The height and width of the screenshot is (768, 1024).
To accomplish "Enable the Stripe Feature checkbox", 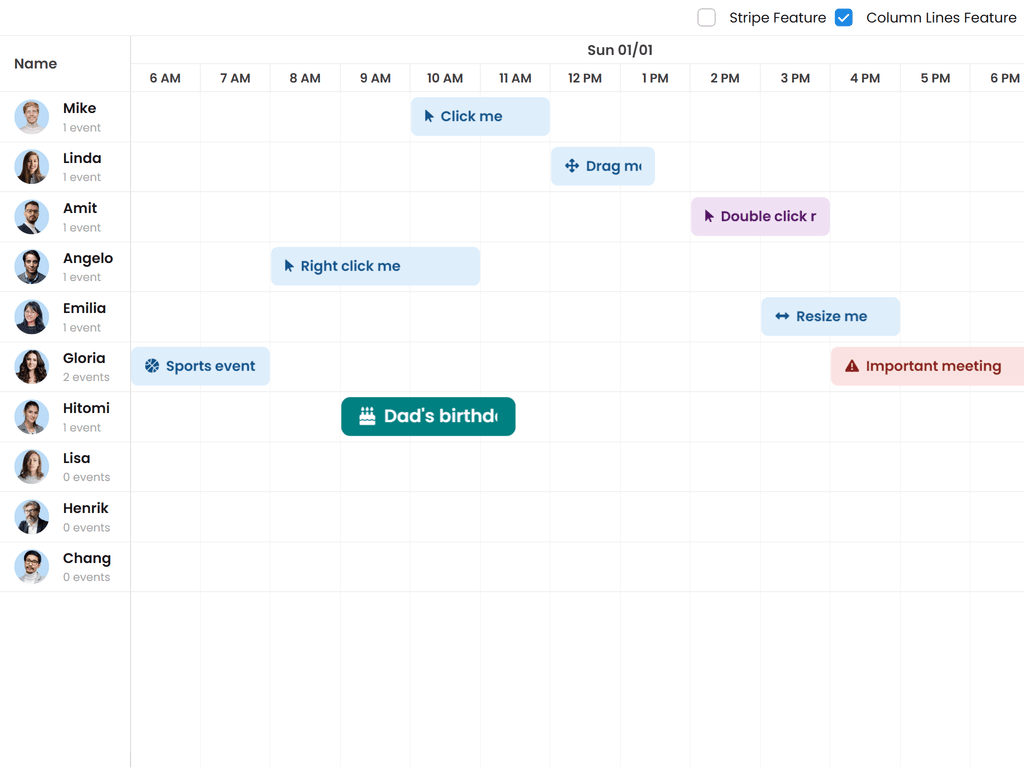I will pos(707,18).
